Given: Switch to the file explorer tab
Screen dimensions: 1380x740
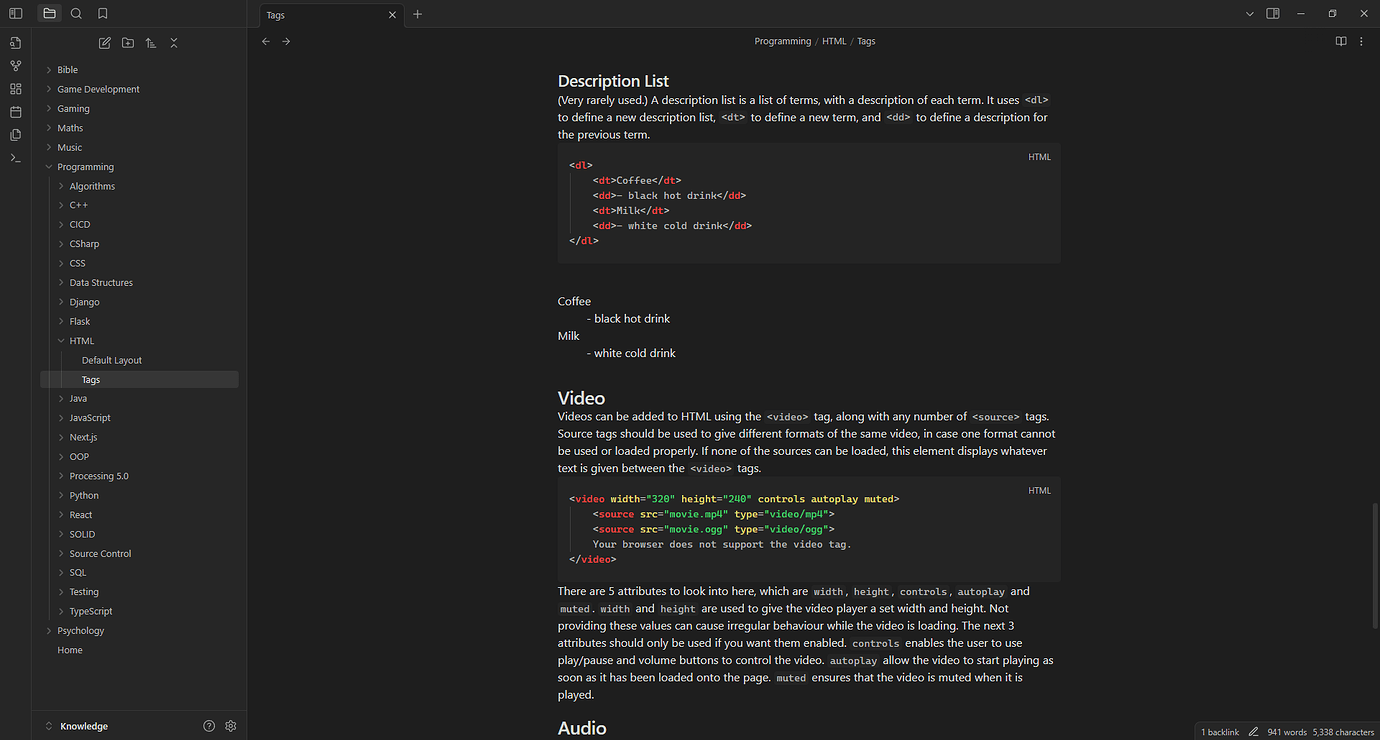Looking at the screenshot, I should 49,14.
